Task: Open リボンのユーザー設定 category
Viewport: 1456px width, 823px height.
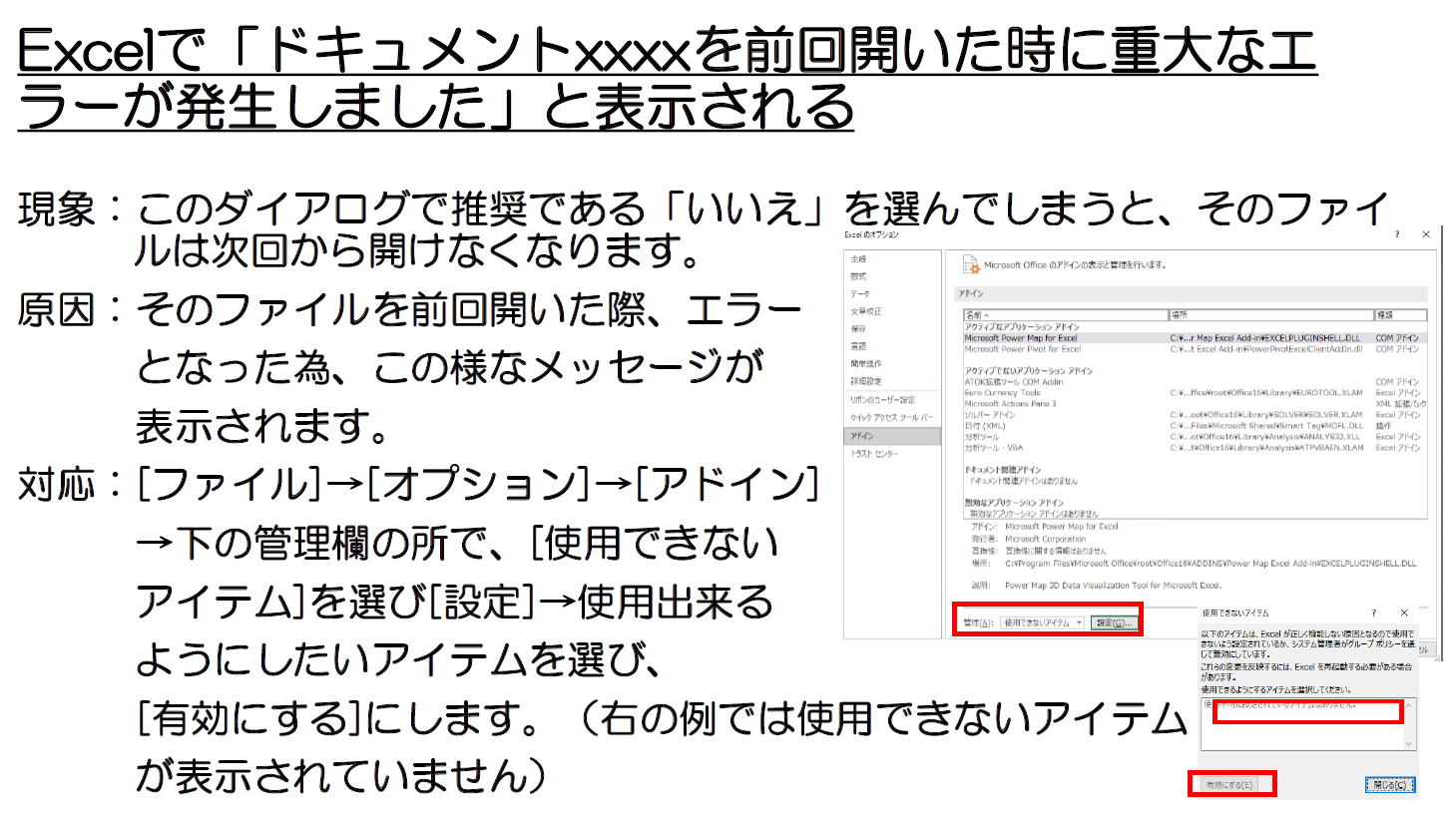Action: tap(892, 400)
